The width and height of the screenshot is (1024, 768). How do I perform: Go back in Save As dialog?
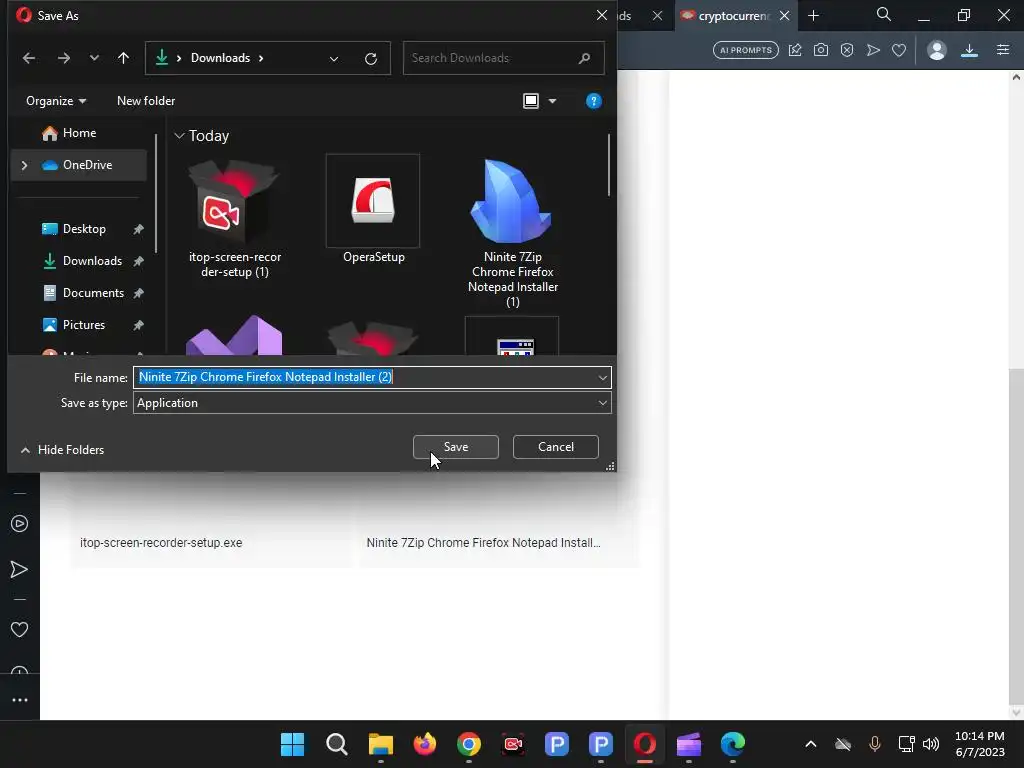29,58
